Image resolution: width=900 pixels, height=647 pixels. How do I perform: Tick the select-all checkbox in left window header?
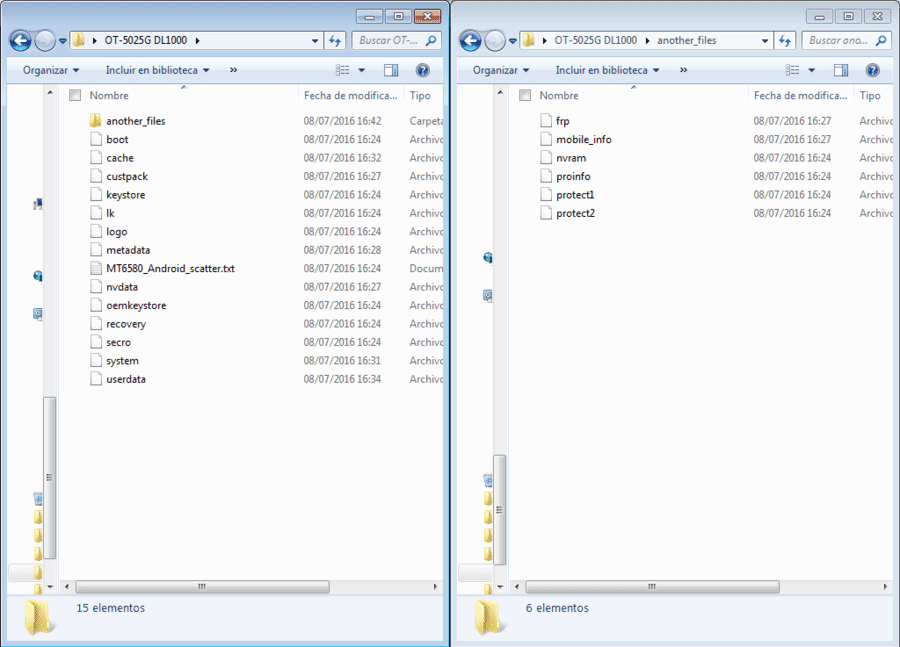[x=75, y=95]
